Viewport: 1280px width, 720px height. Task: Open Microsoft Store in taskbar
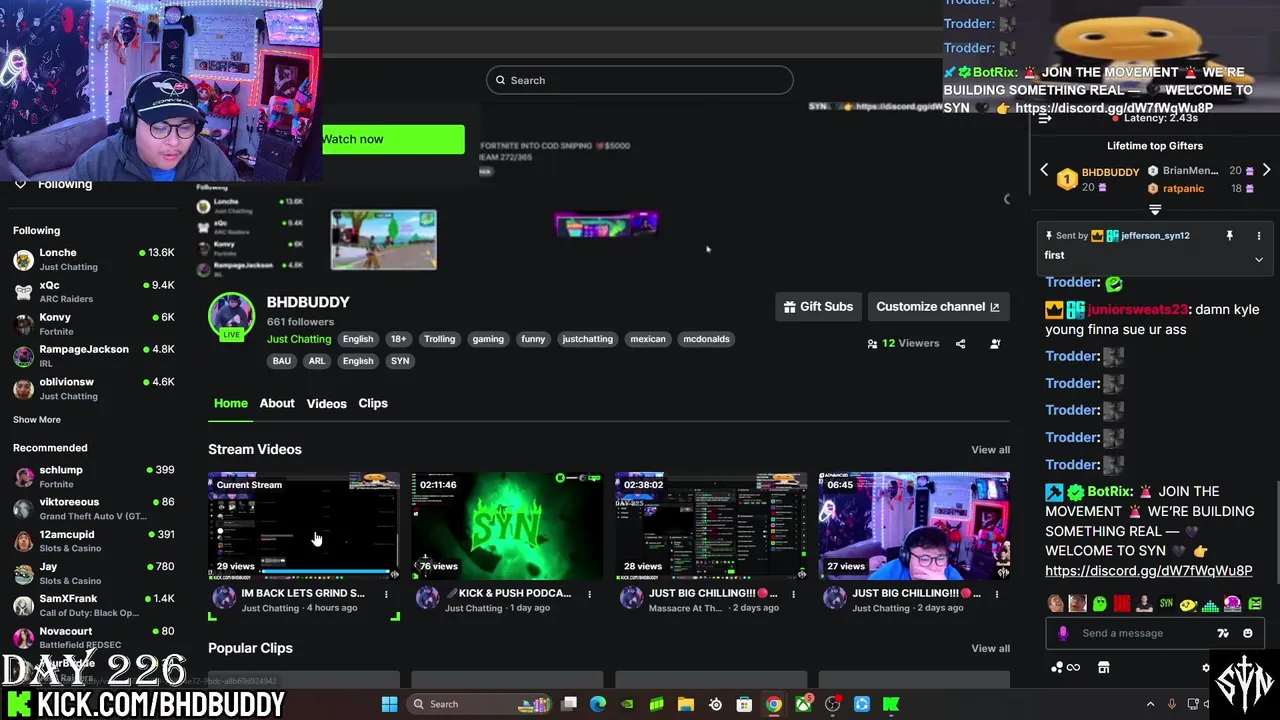point(744,704)
